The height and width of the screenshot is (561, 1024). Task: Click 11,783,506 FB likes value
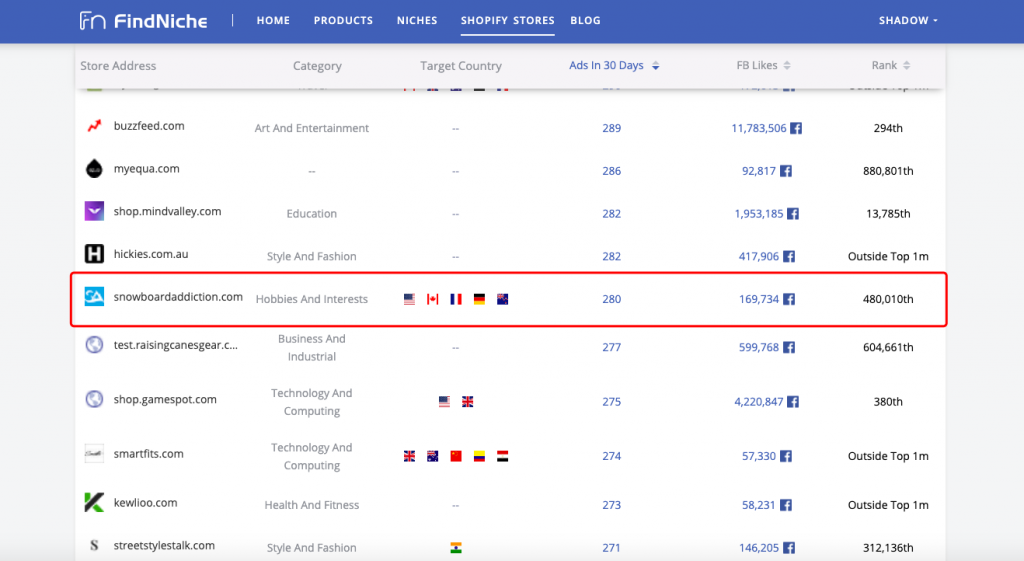pyautogui.click(x=759, y=128)
